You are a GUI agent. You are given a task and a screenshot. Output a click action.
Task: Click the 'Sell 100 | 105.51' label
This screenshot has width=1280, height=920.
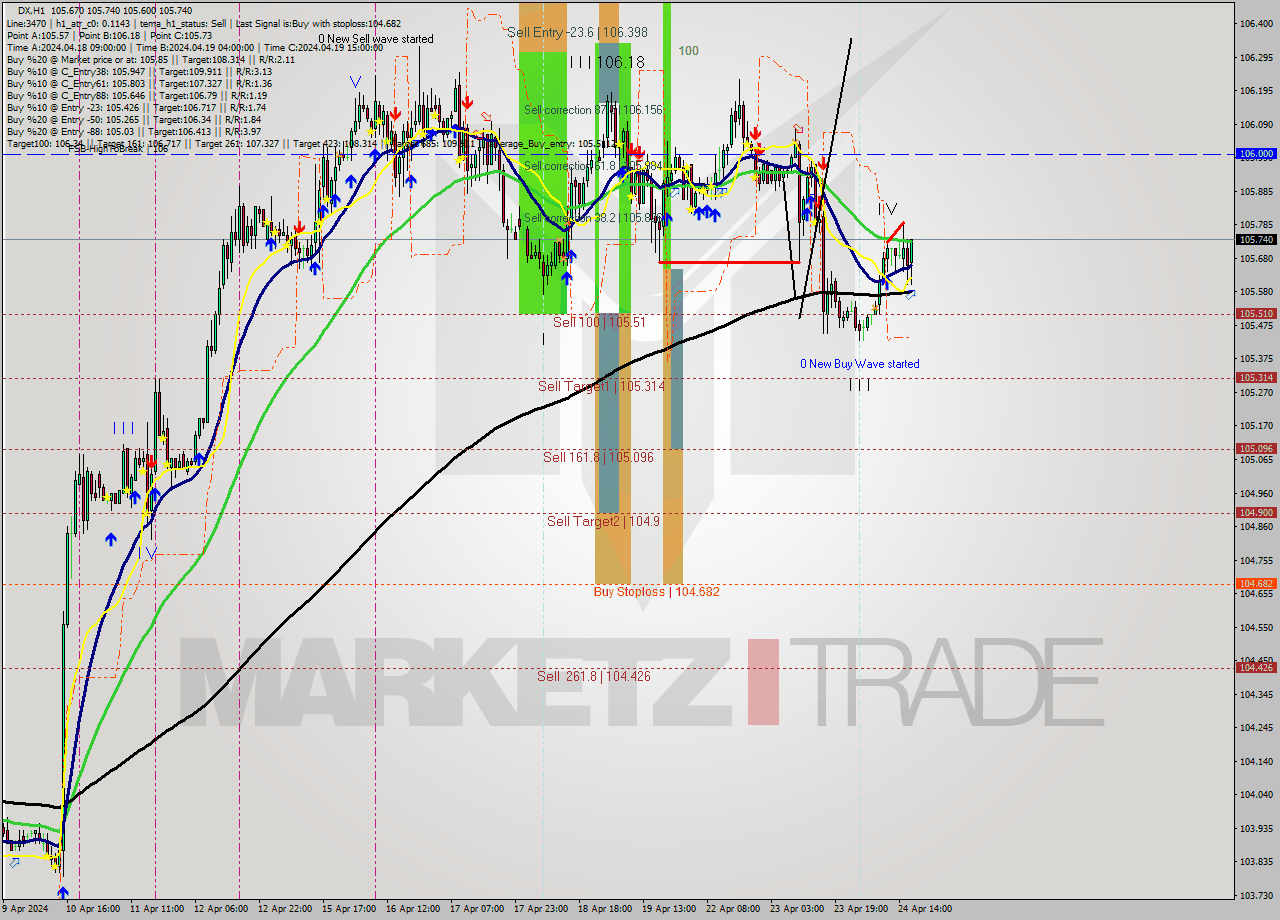599,322
